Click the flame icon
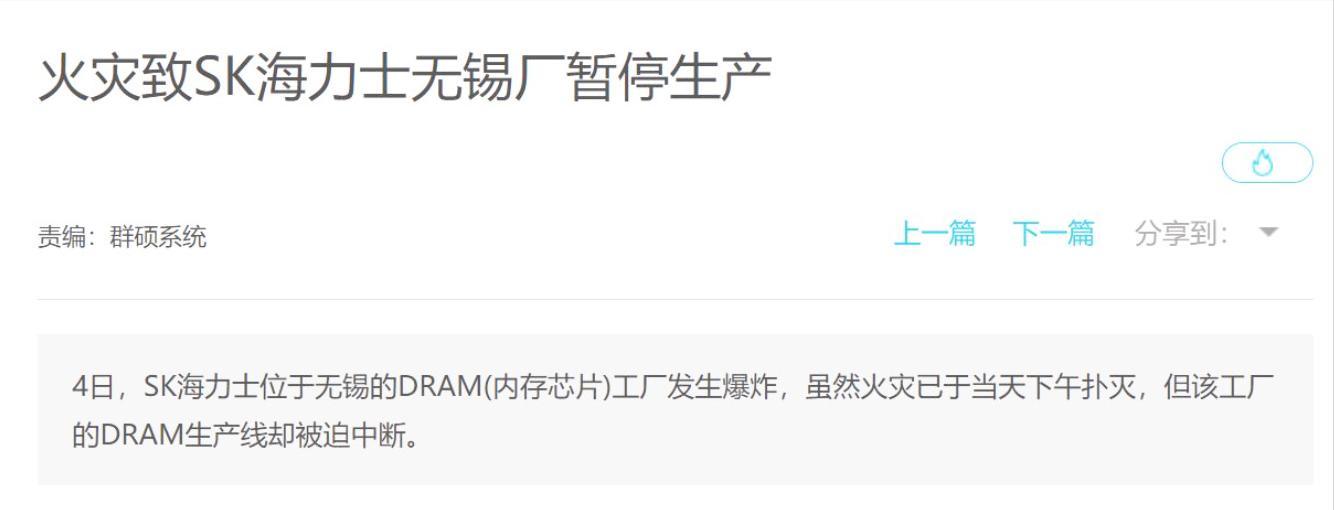Viewport: 1334px width, 510px height. coord(1266,163)
